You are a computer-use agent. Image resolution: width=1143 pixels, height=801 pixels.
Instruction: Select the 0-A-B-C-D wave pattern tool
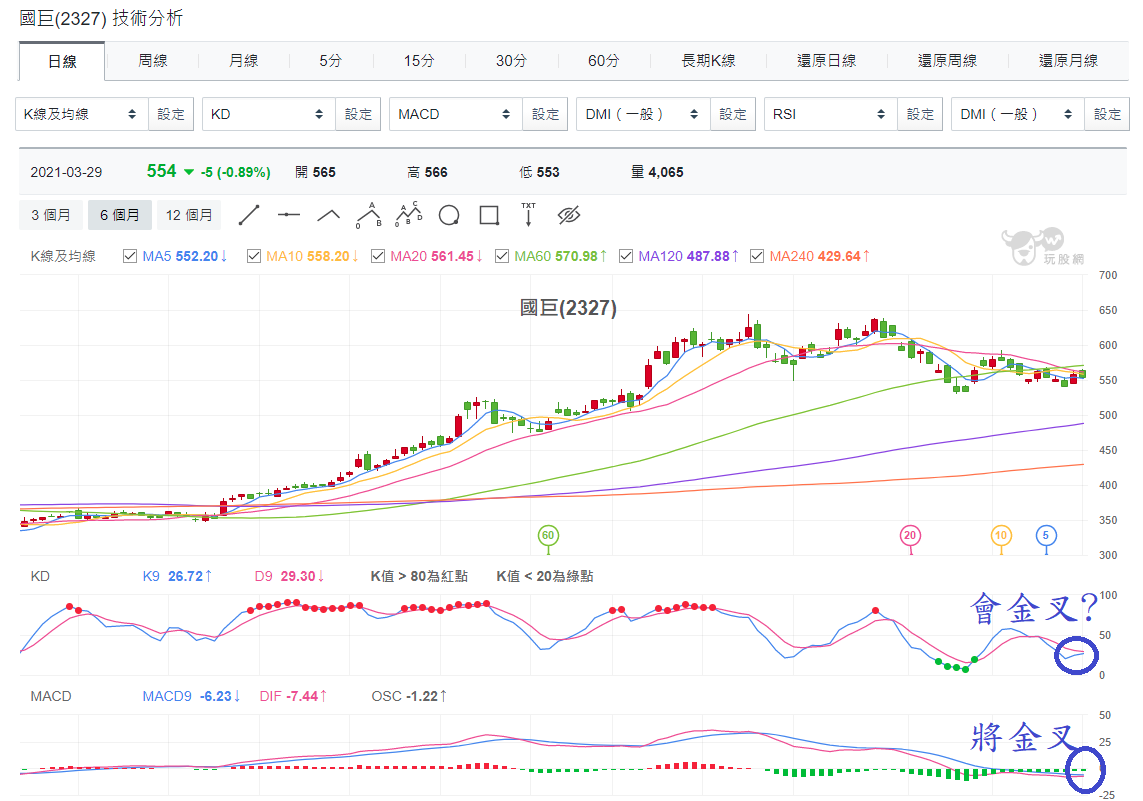click(409, 214)
